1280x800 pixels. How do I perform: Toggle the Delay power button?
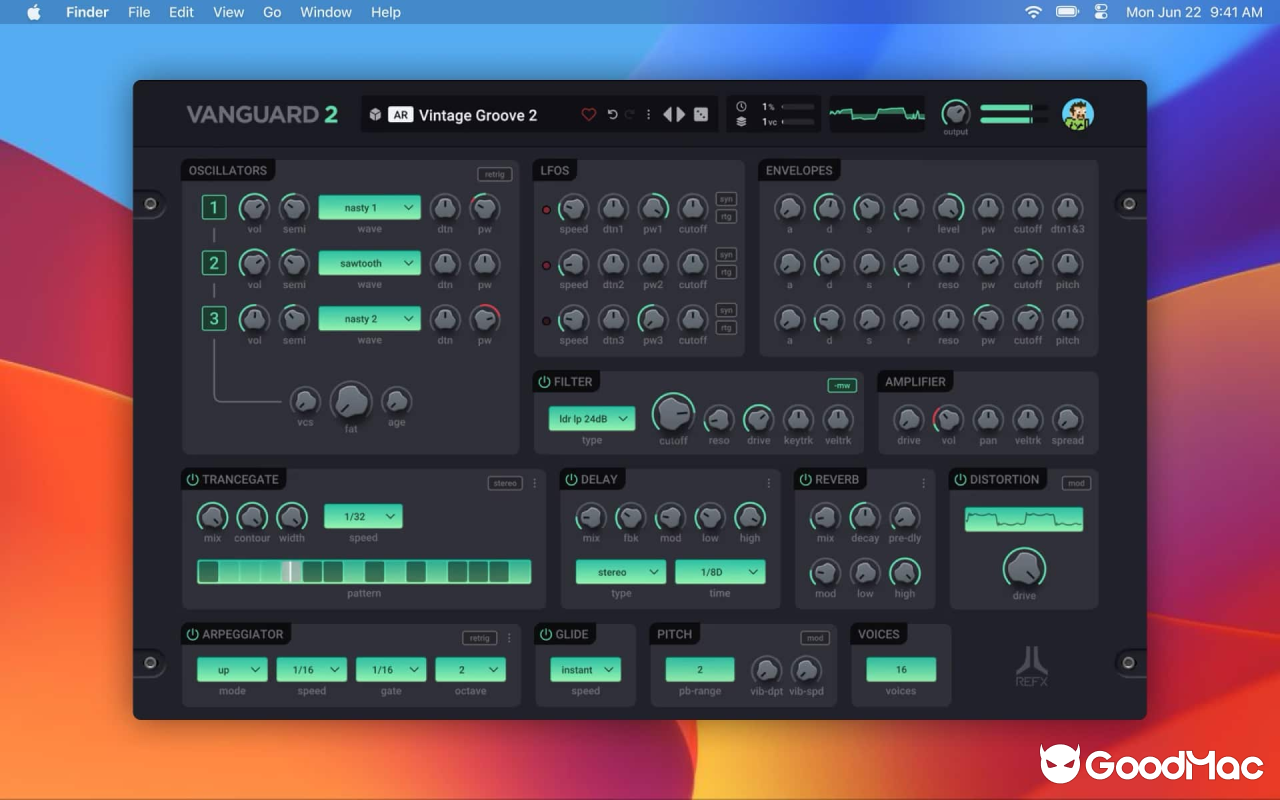(571, 480)
